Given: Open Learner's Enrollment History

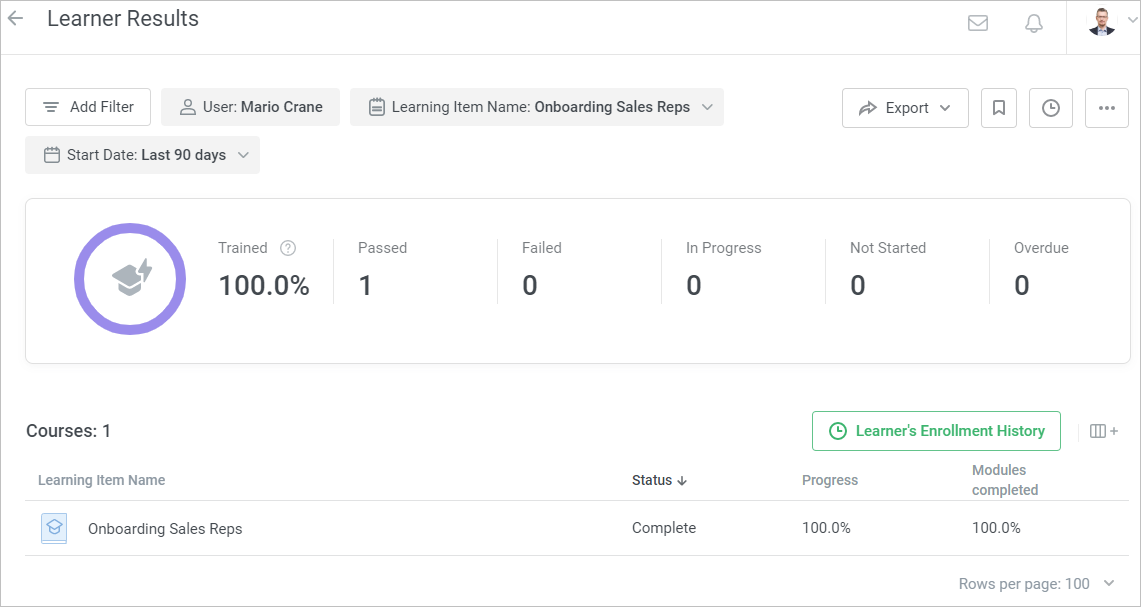Looking at the screenshot, I should click(936, 431).
